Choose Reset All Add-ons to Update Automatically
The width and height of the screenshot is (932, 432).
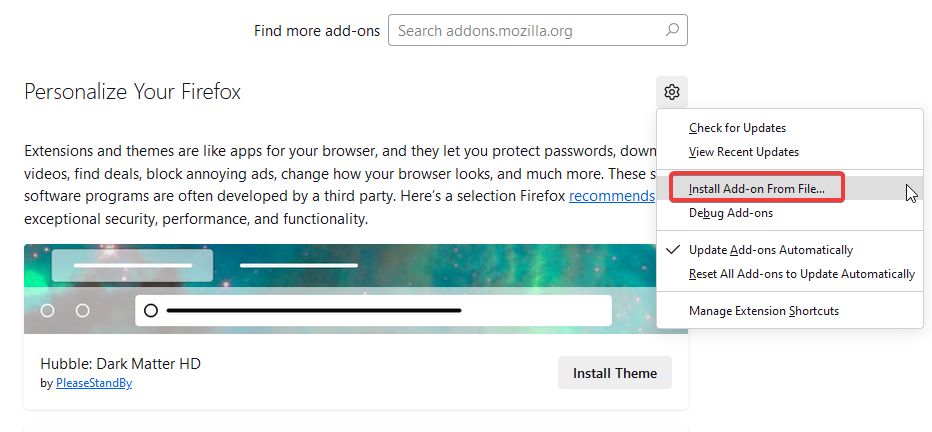tap(801, 274)
